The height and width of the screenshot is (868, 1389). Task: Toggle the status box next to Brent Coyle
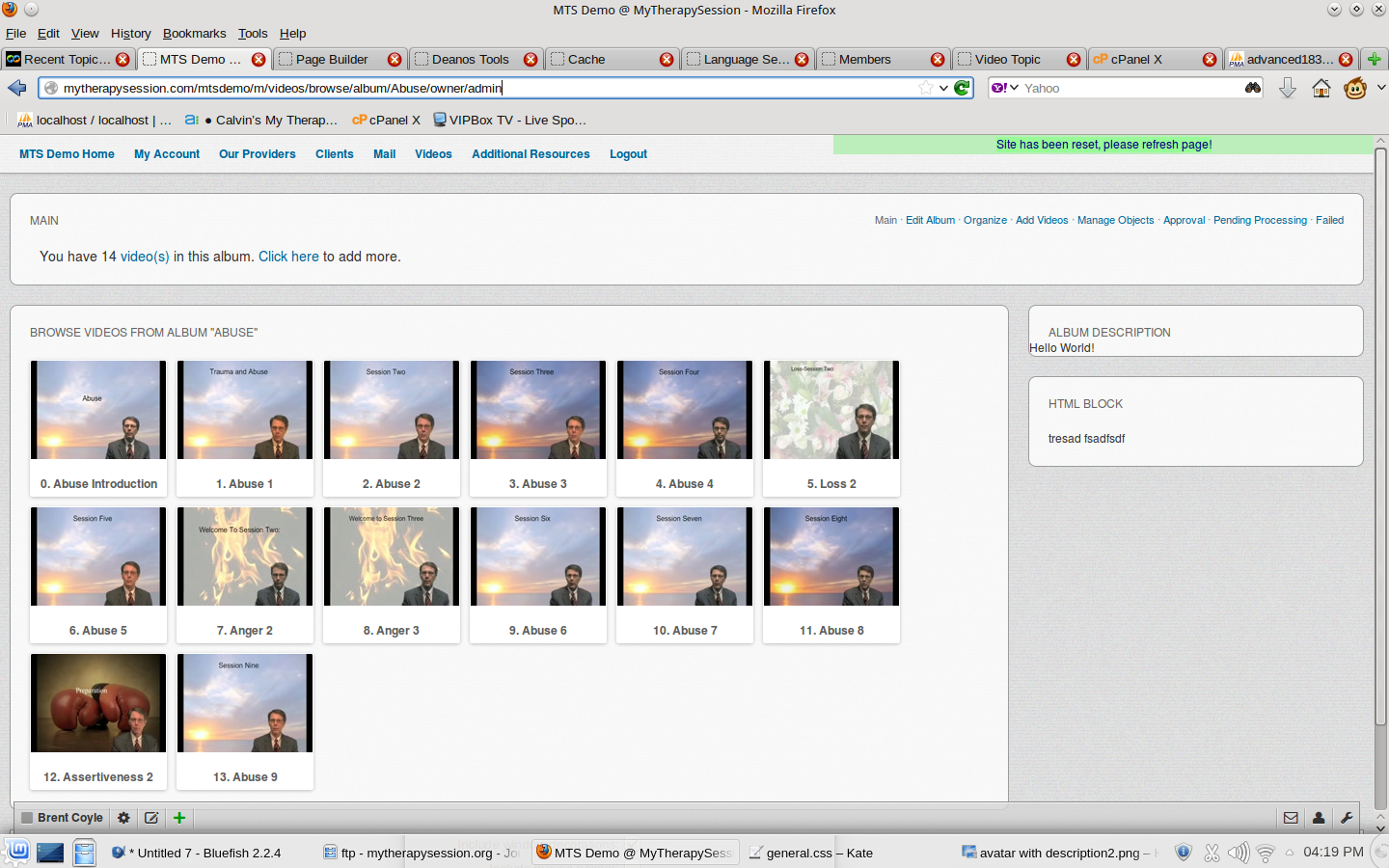[x=27, y=818]
